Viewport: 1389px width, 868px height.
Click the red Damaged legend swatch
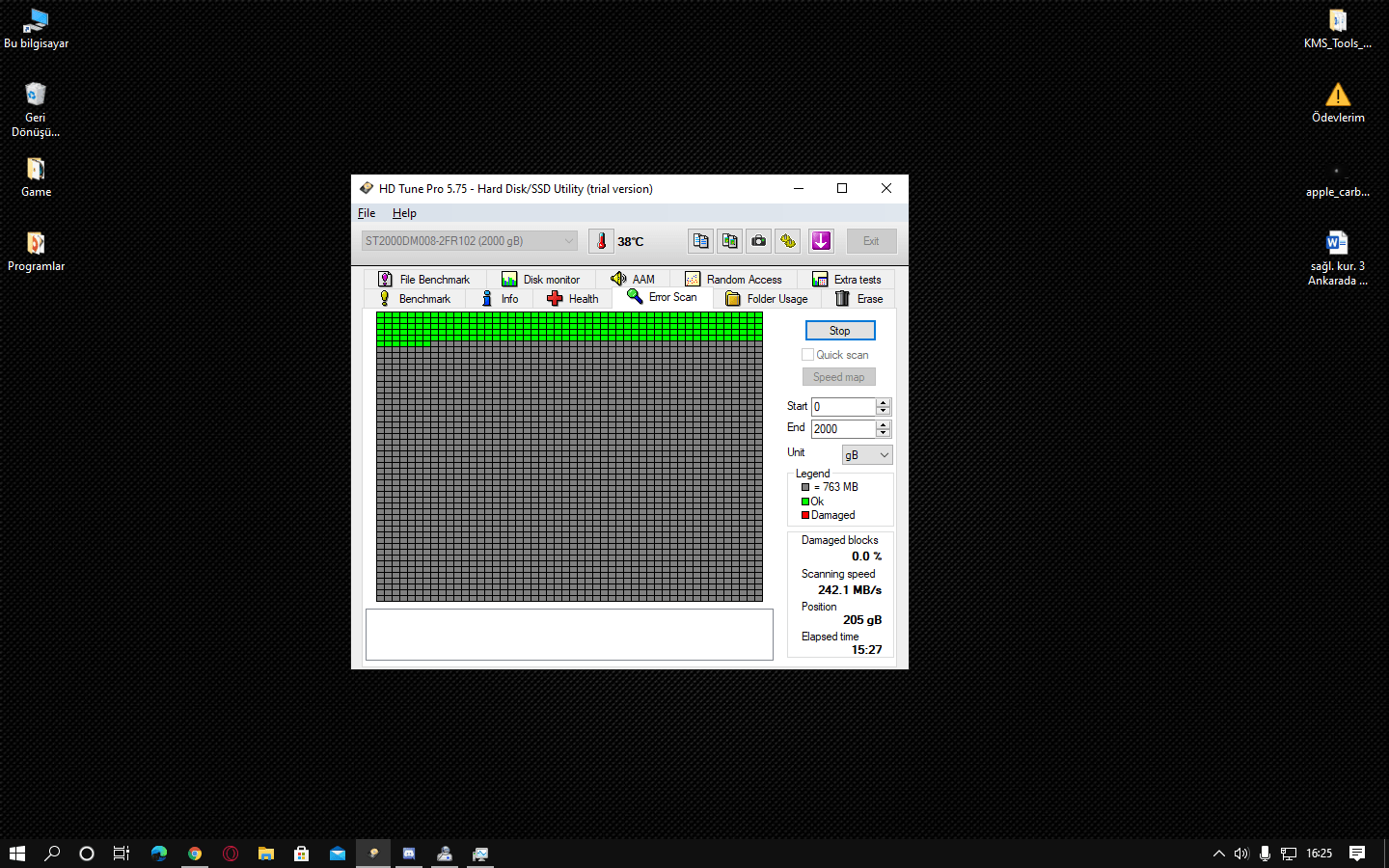805,515
